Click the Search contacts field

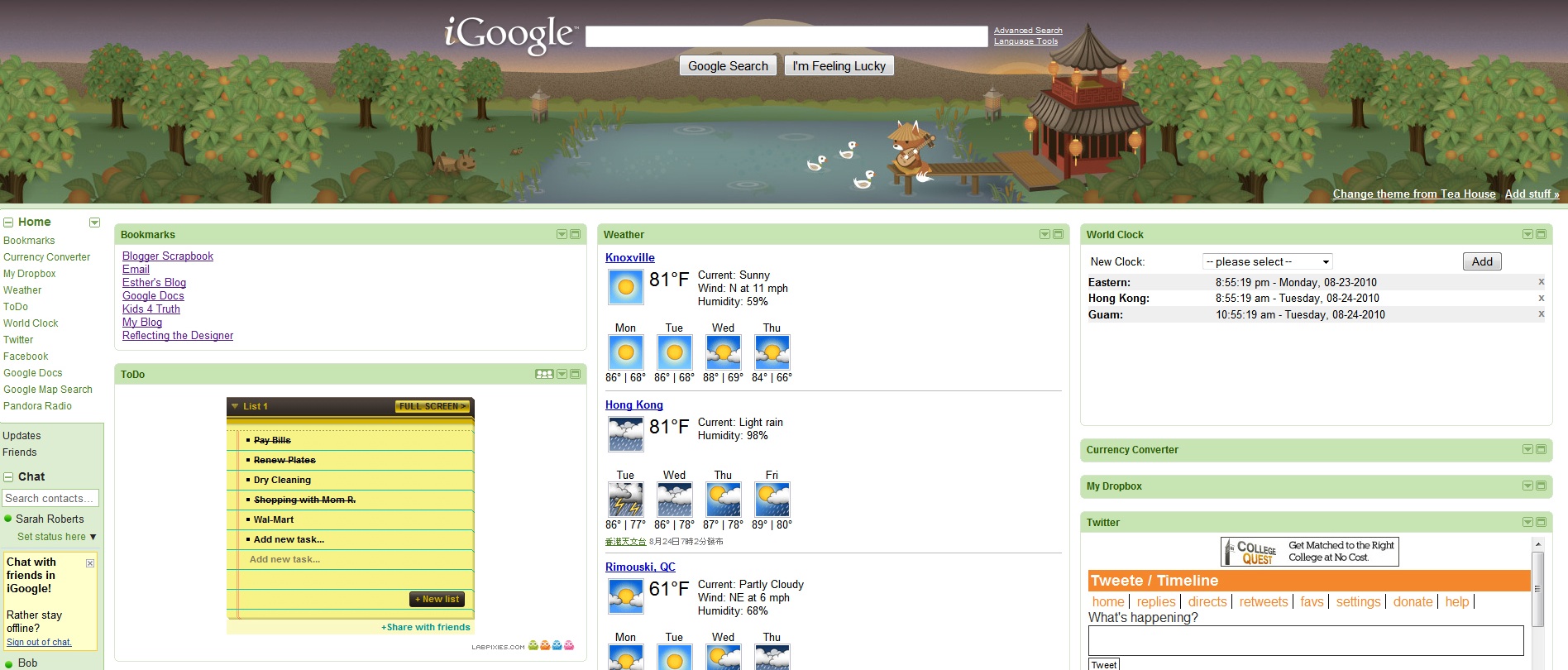(x=50, y=498)
